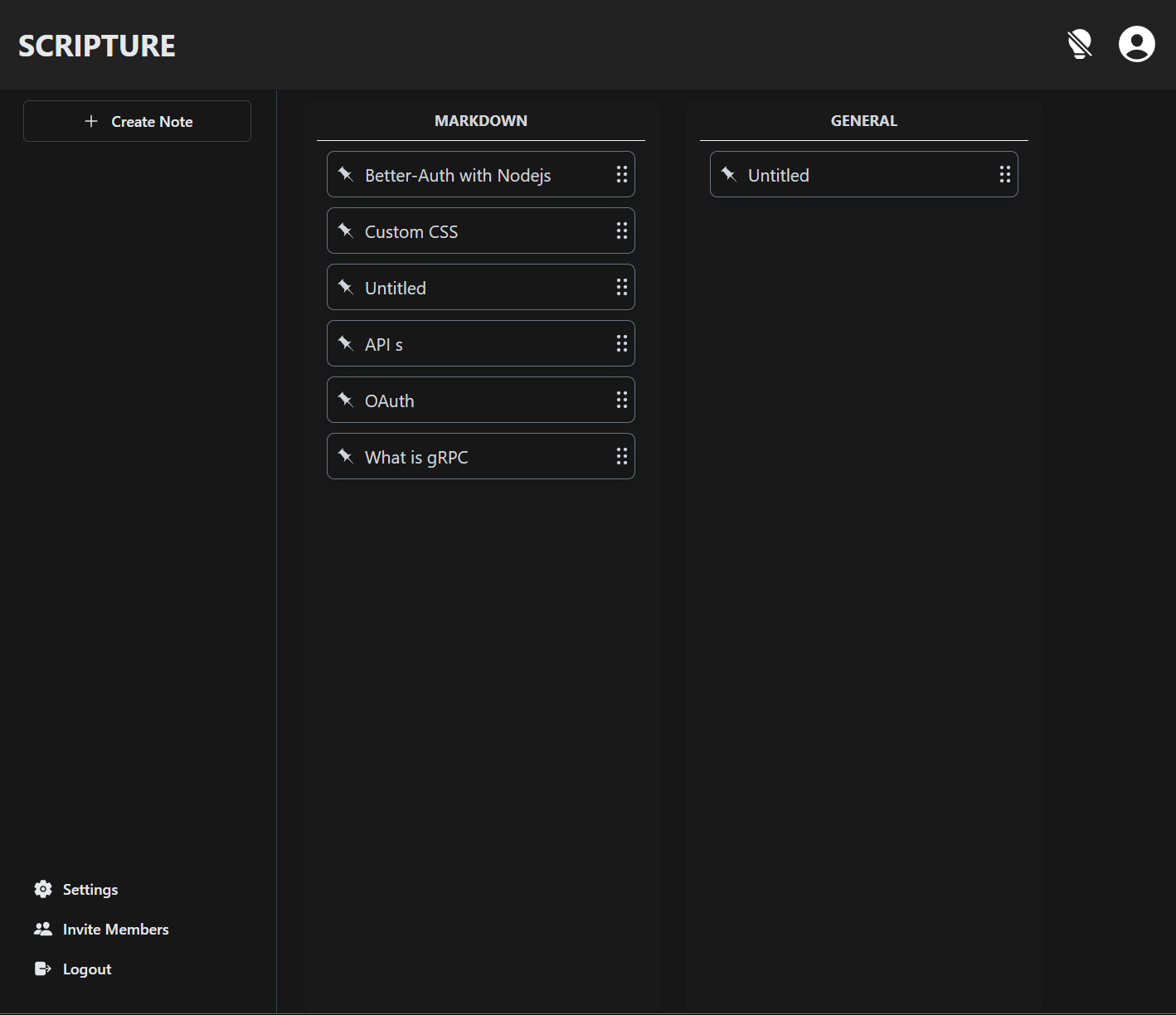Open options handle for What is gRPC
The height and width of the screenshot is (1015, 1176).
click(x=621, y=456)
